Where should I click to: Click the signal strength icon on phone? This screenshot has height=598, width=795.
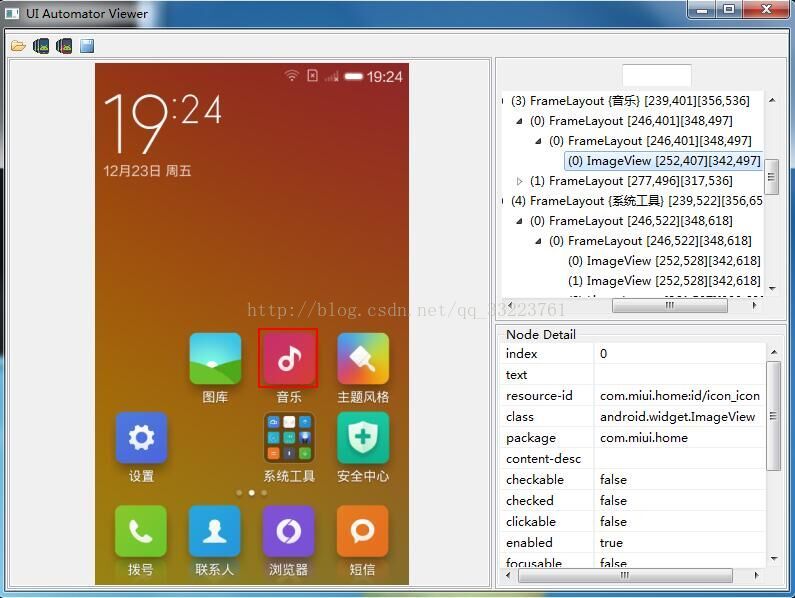332,77
